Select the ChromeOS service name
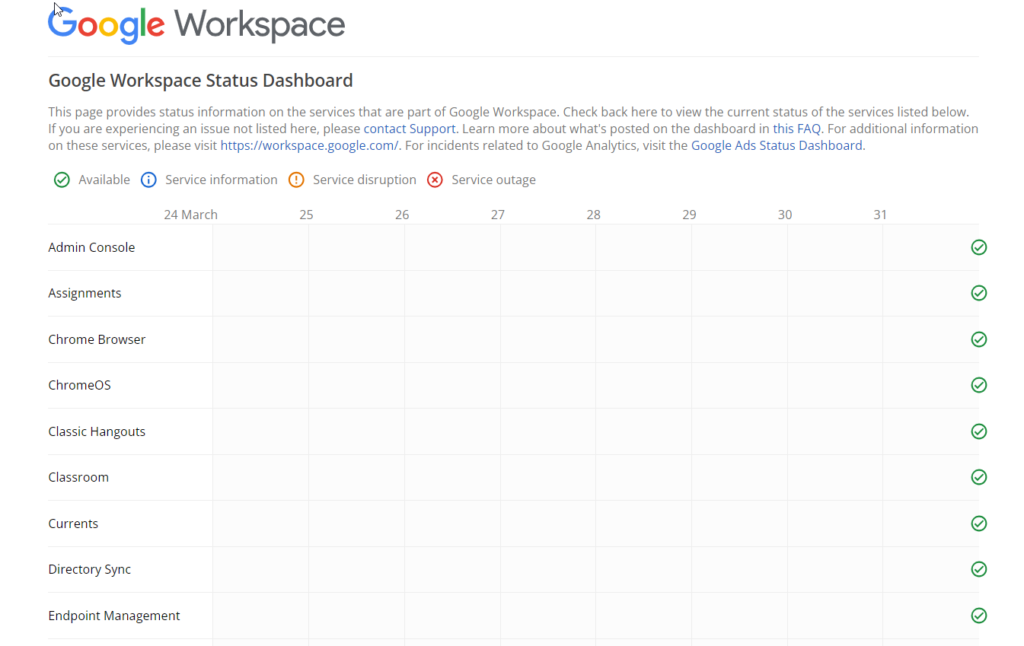 coord(80,385)
